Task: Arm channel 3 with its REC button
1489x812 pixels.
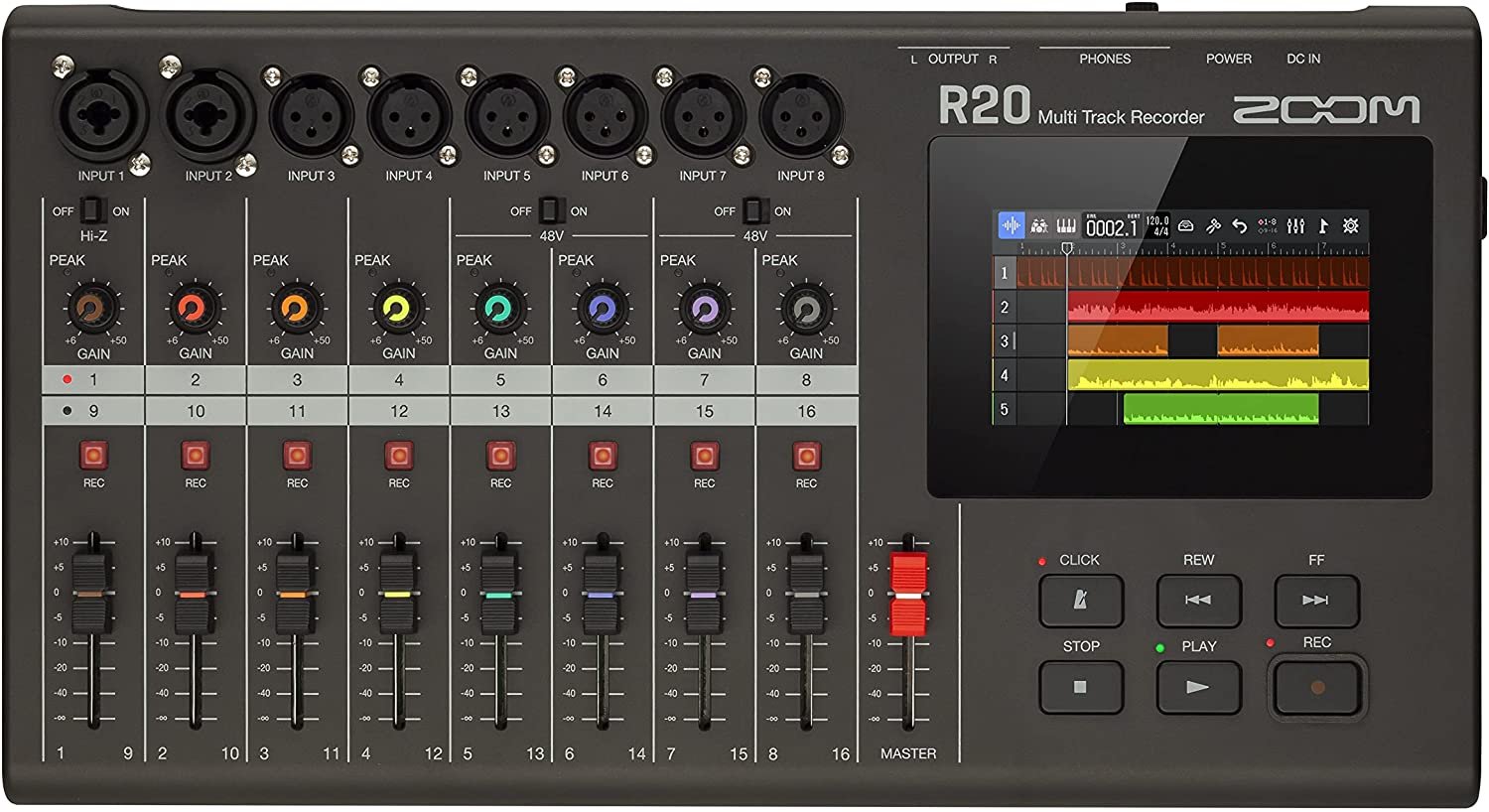Action: coord(297,456)
